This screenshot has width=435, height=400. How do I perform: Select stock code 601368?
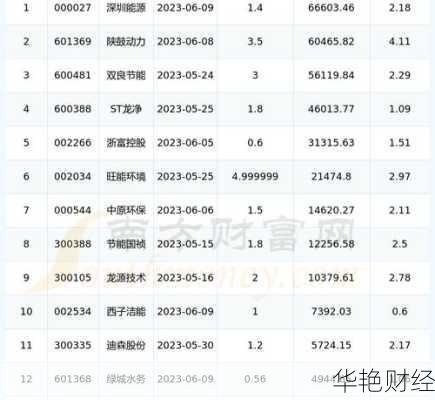coord(73,379)
